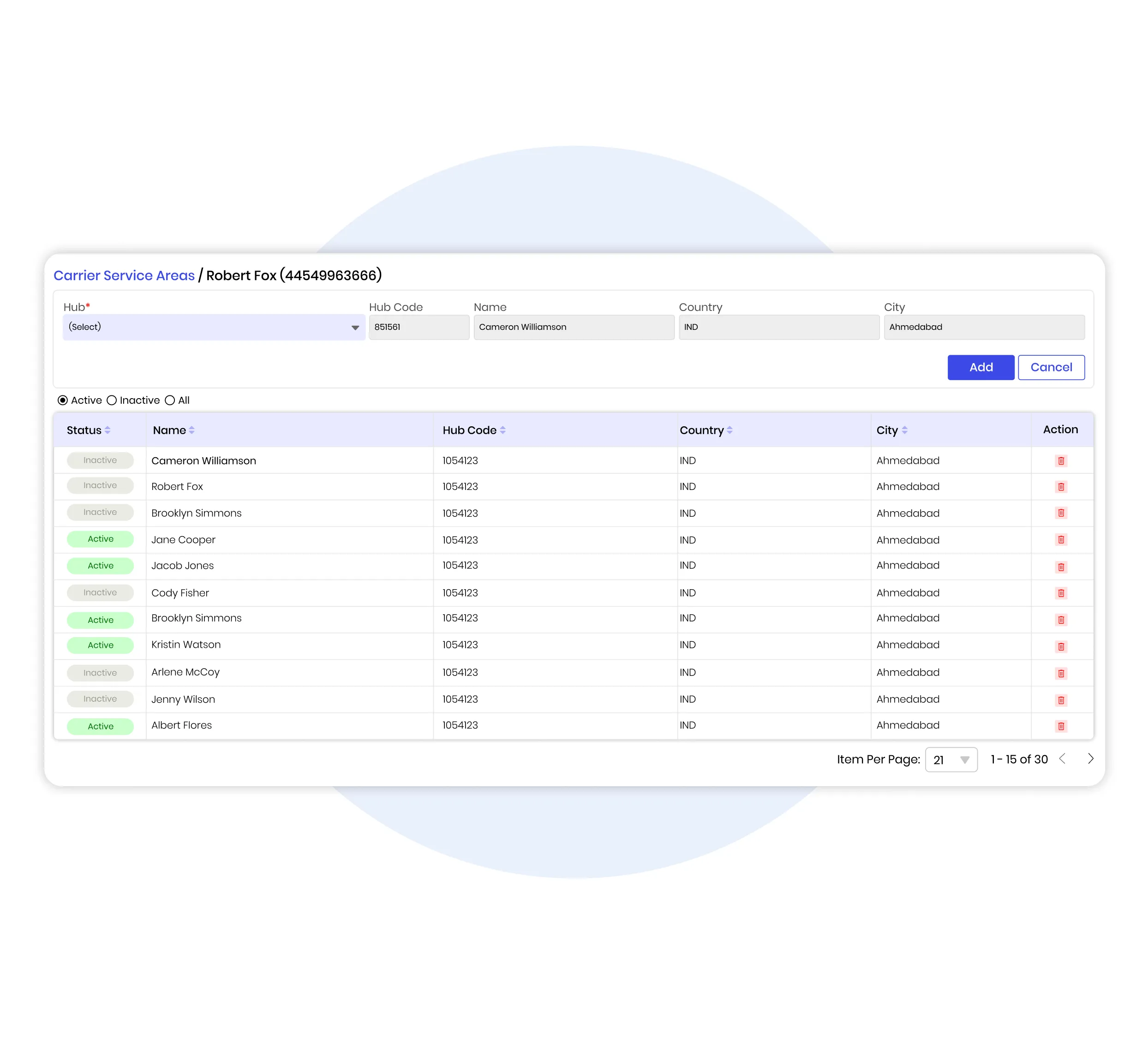Sort by Country column arrows

[x=729, y=430]
